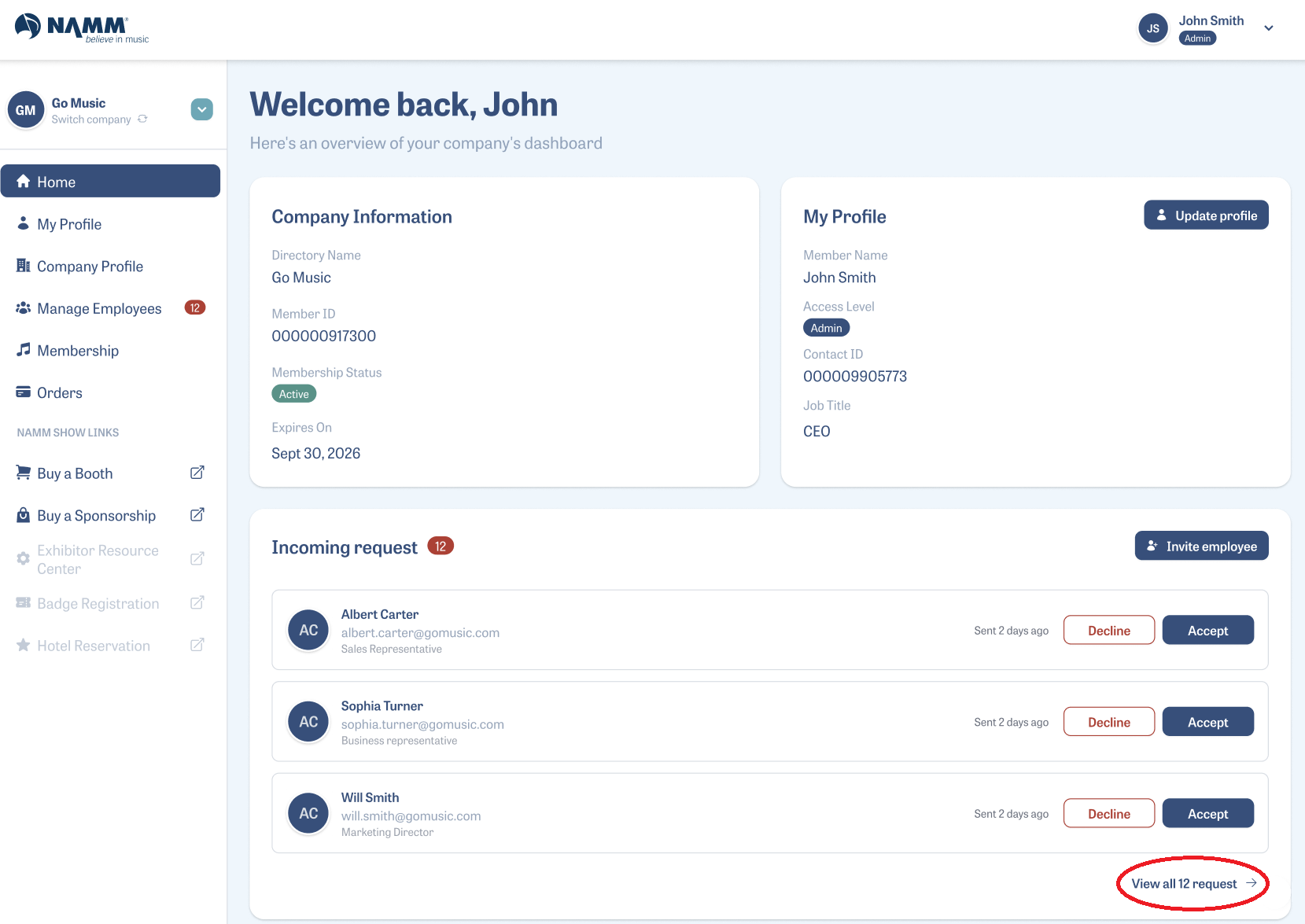Click the expiry date Sept 30, 2026
This screenshot has width=1305, height=924.
(315, 454)
